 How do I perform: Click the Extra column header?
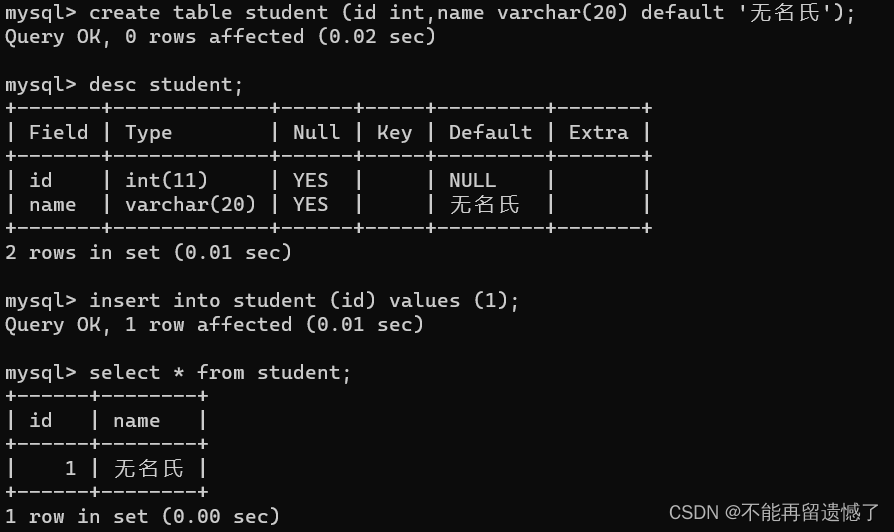(598, 132)
